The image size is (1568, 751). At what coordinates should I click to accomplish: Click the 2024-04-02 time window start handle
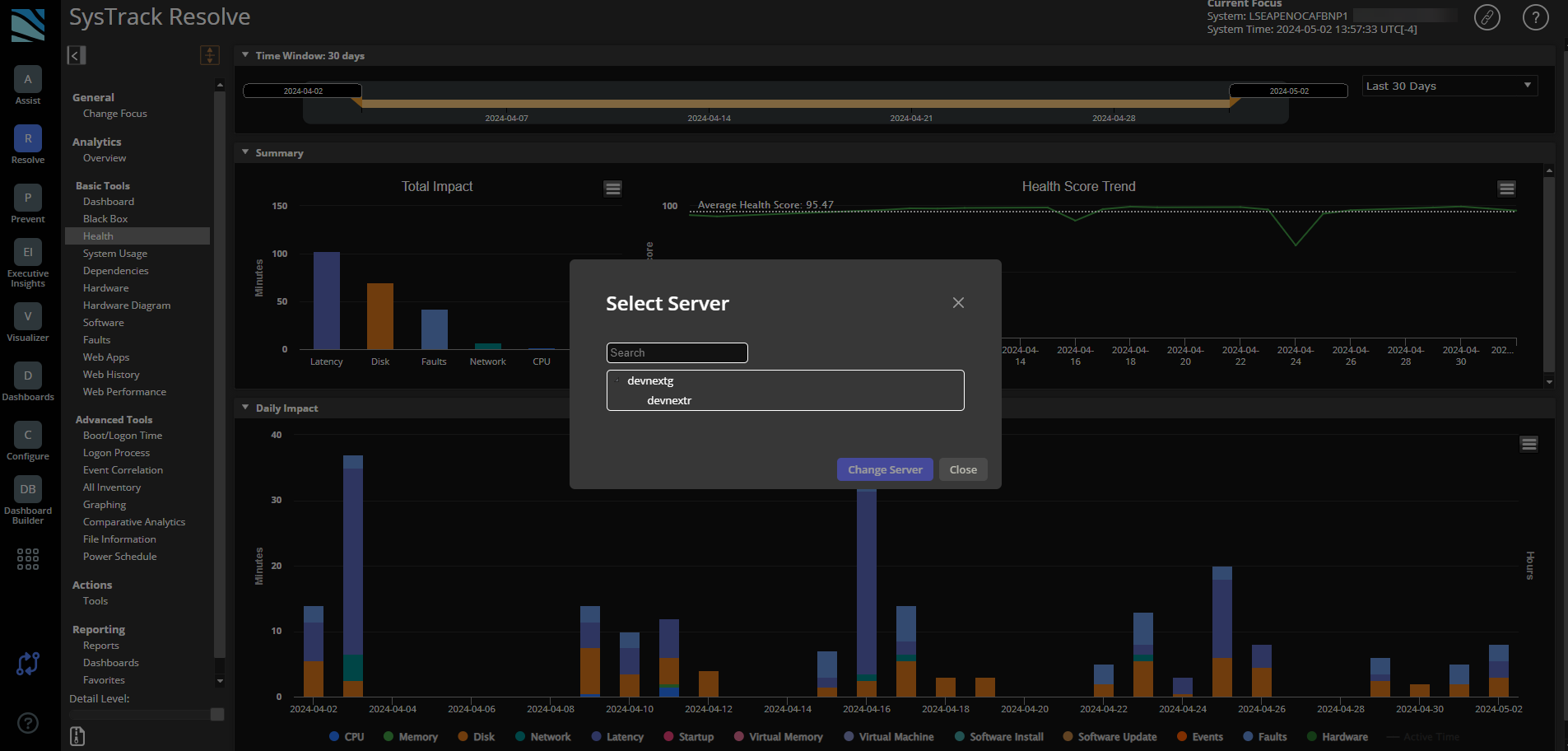pos(302,91)
